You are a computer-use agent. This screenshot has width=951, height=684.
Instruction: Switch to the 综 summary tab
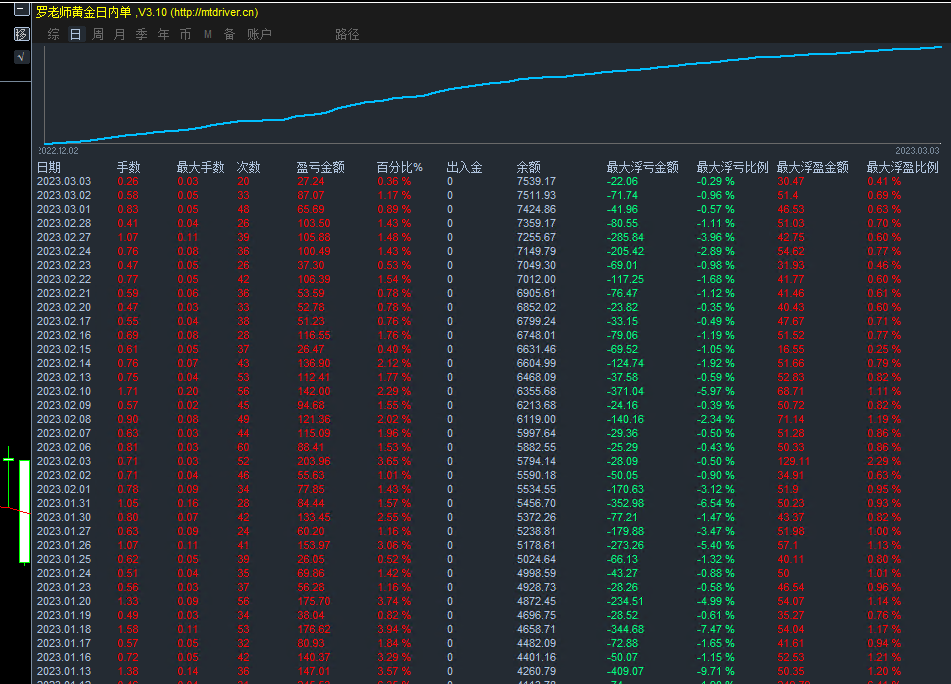click(53, 35)
